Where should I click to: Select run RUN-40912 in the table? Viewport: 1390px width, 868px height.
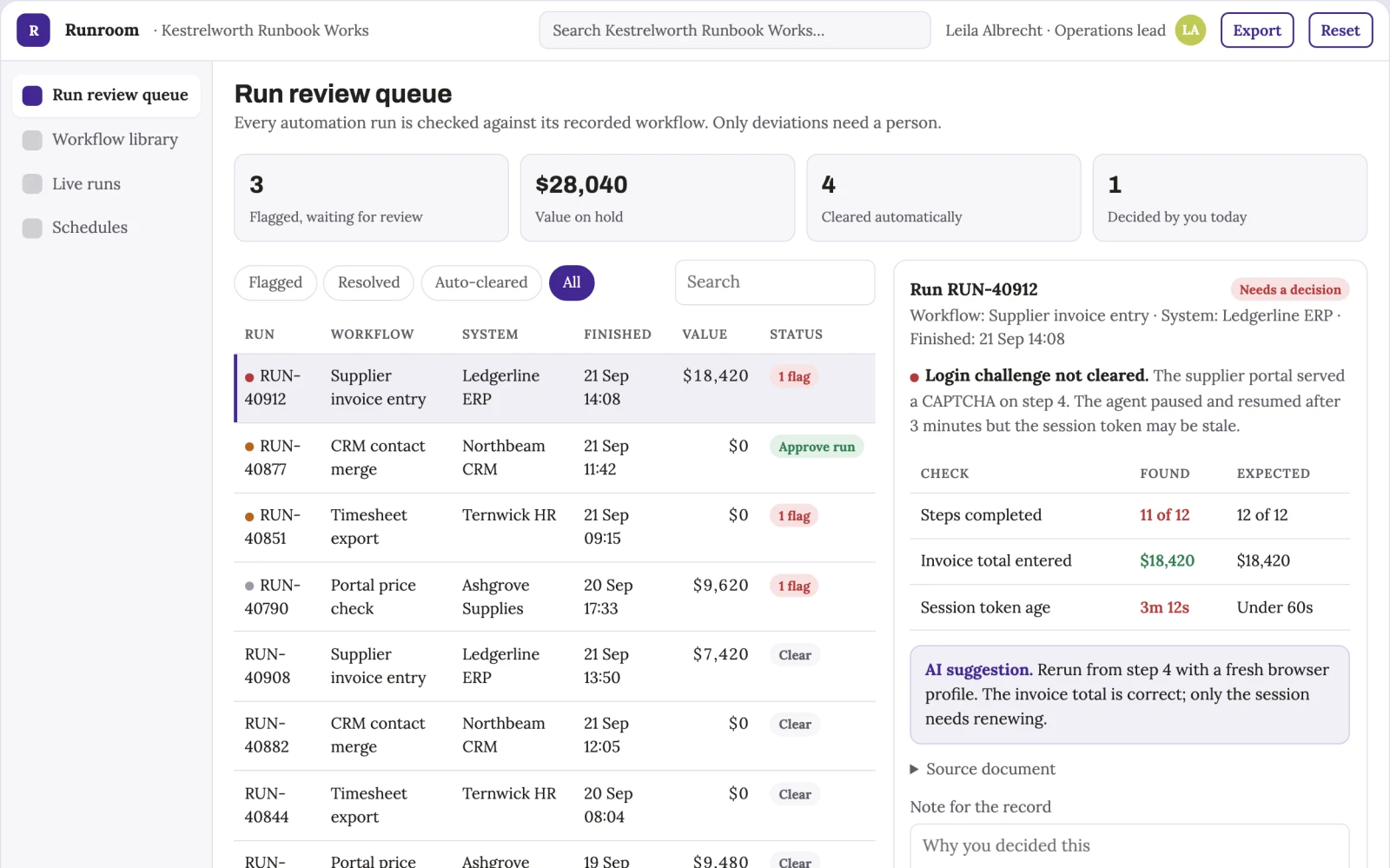pyautogui.click(x=554, y=388)
